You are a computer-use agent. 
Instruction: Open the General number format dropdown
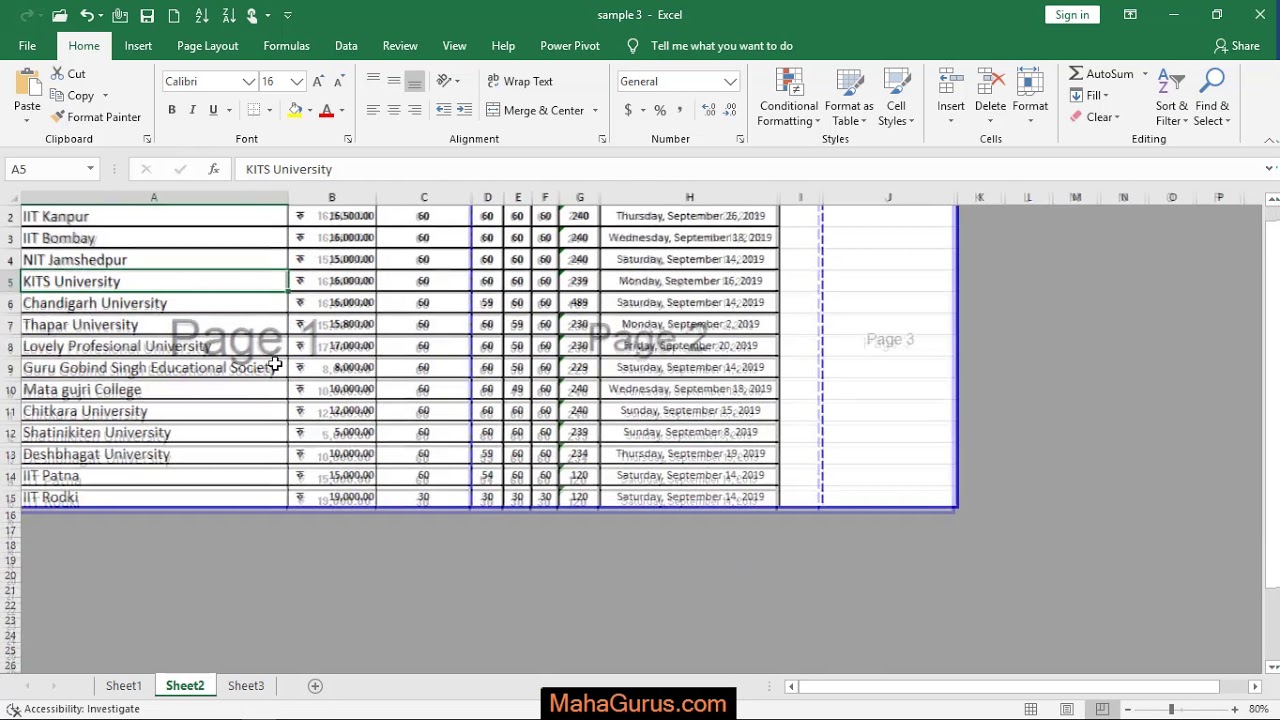tap(730, 81)
